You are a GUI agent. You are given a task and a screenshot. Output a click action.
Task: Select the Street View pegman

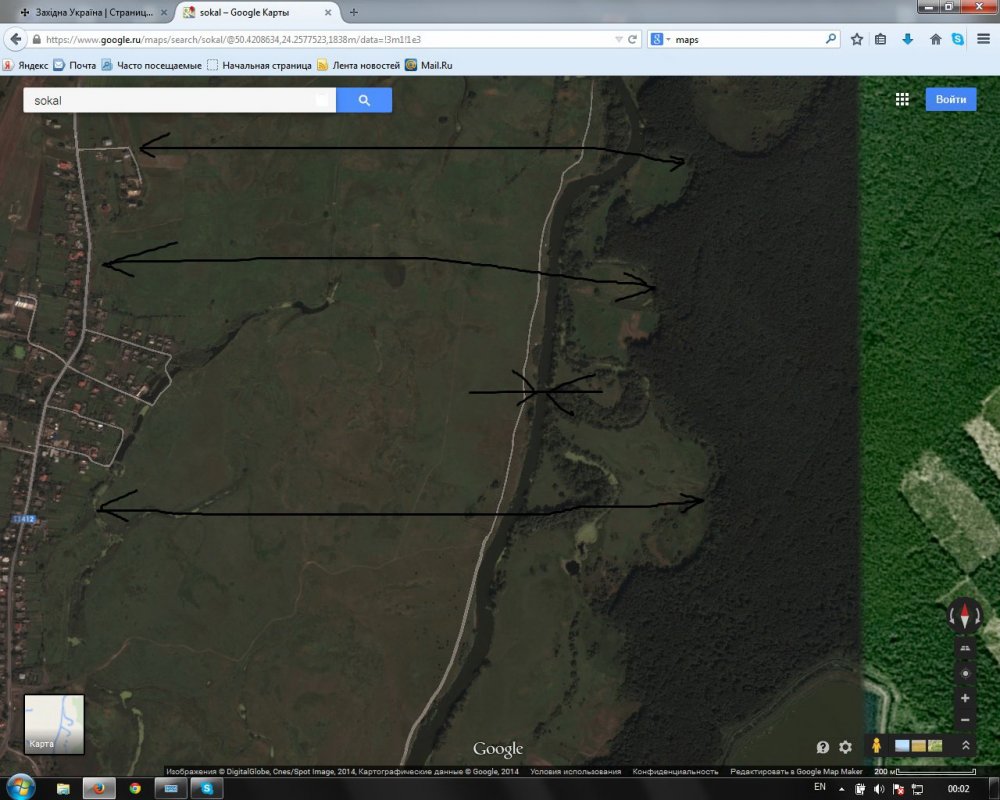pos(877,746)
